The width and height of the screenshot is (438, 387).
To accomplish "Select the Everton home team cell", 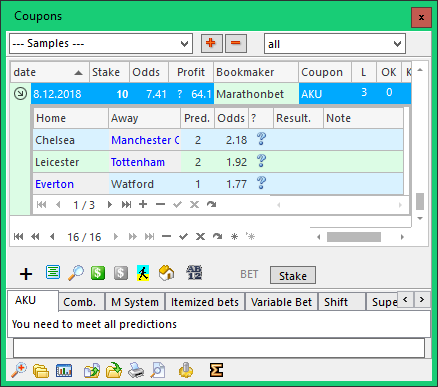I will tap(71, 184).
